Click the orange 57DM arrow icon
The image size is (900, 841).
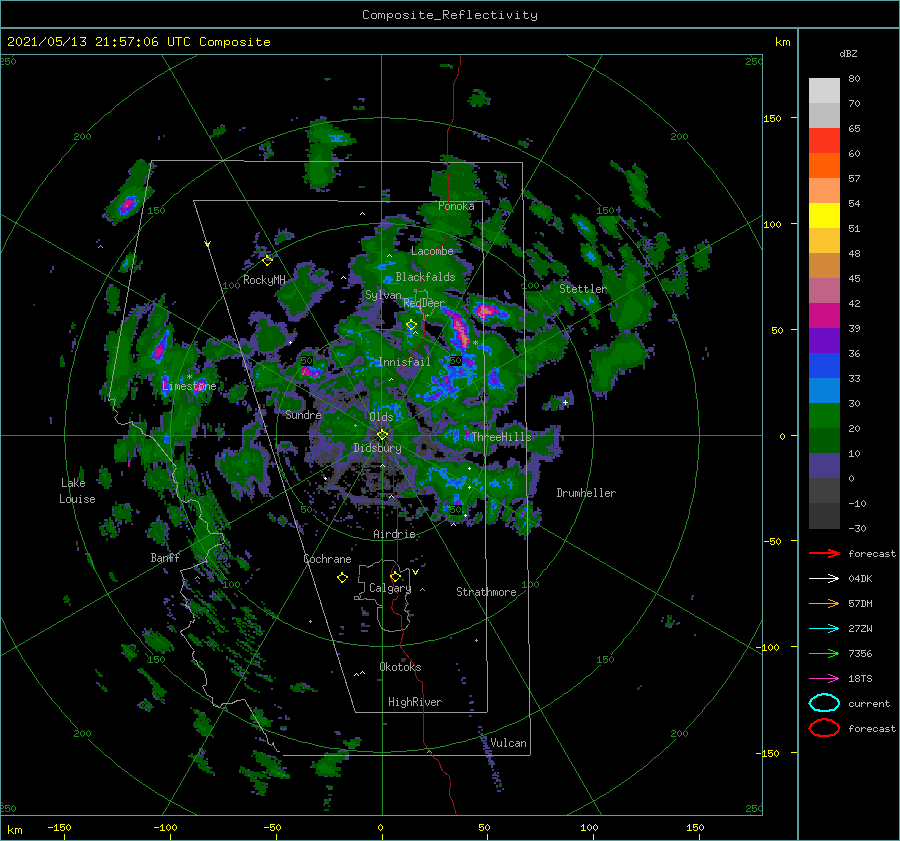pos(824,603)
